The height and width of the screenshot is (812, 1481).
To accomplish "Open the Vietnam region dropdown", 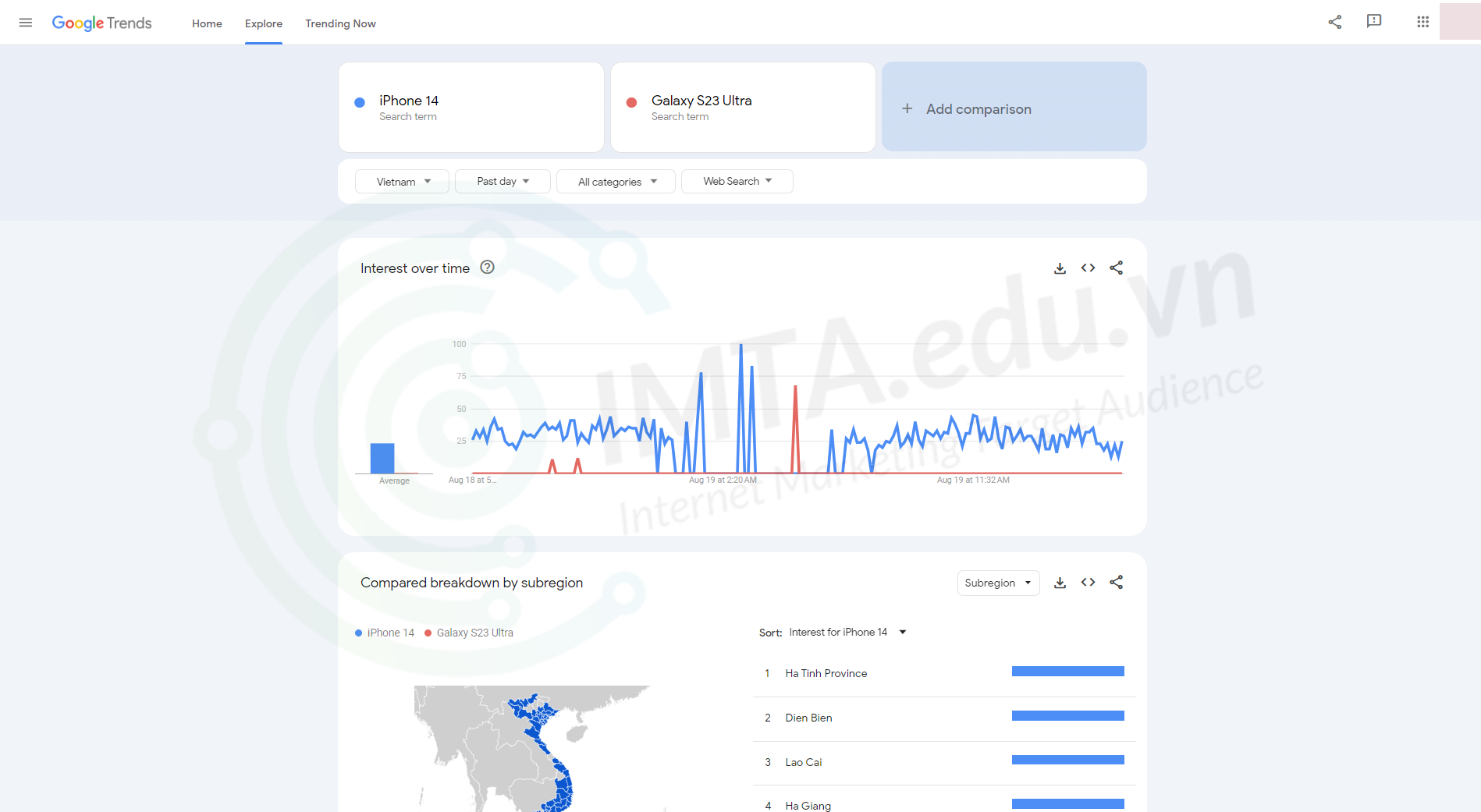I will tap(403, 182).
